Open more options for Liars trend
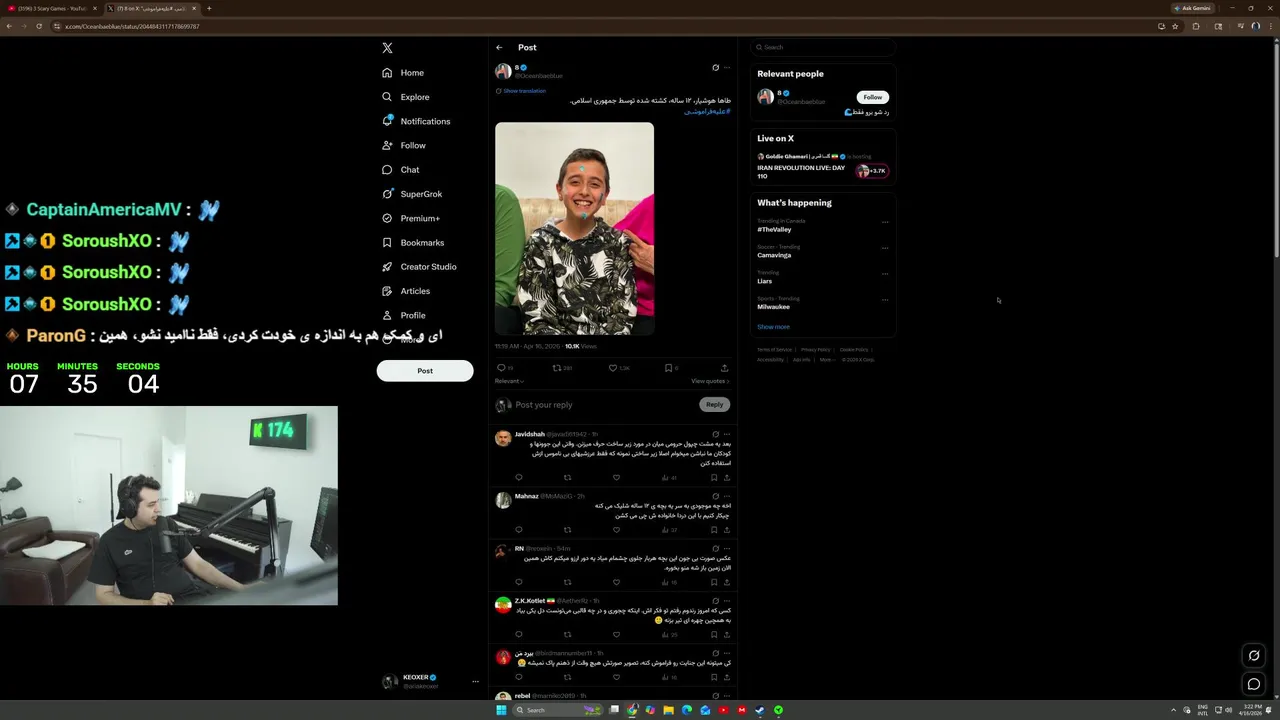The height and width of the screenshot is (720, 1280). 885,273
